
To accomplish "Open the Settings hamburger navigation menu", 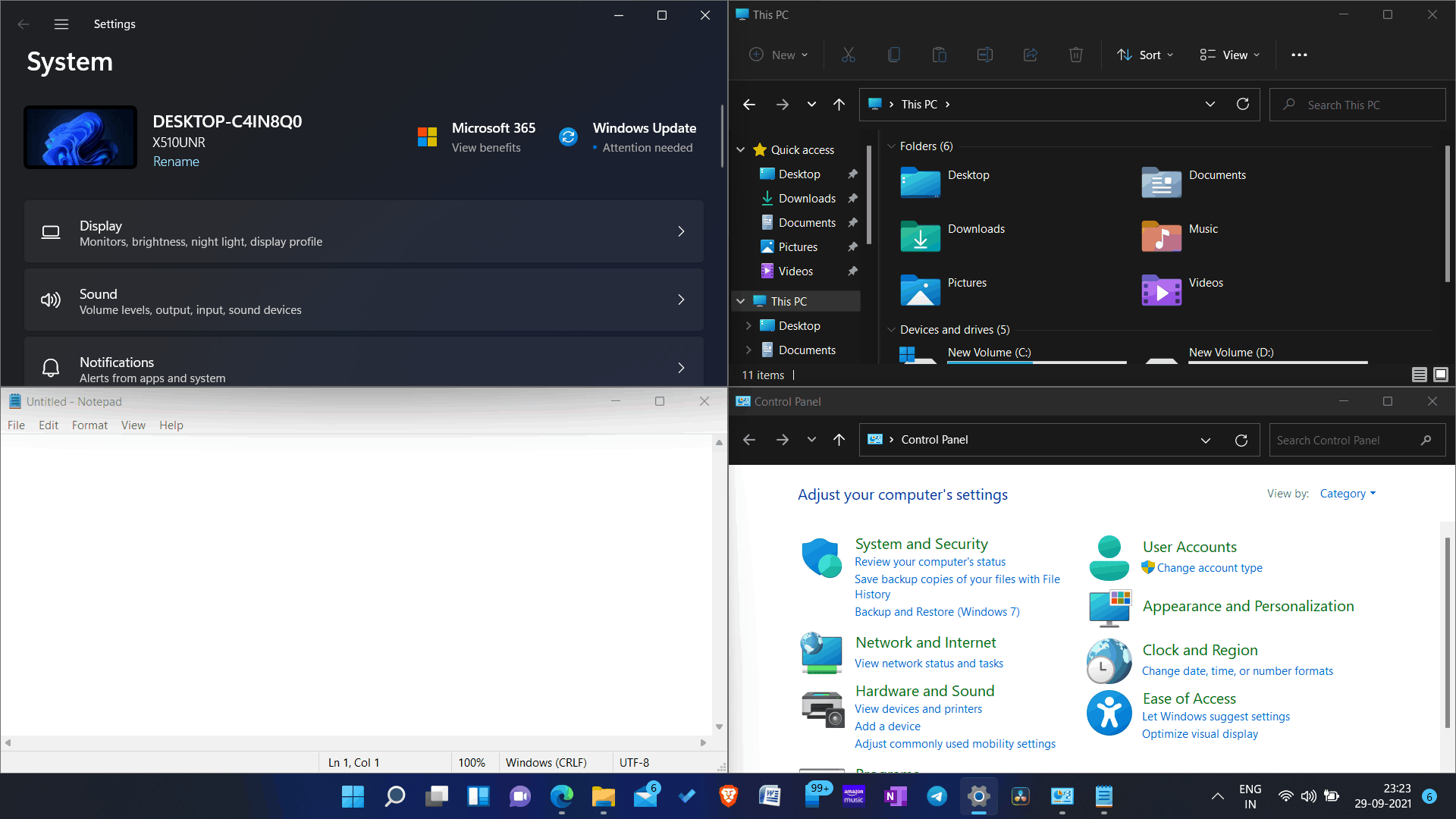I will click(x=61, y=24).
